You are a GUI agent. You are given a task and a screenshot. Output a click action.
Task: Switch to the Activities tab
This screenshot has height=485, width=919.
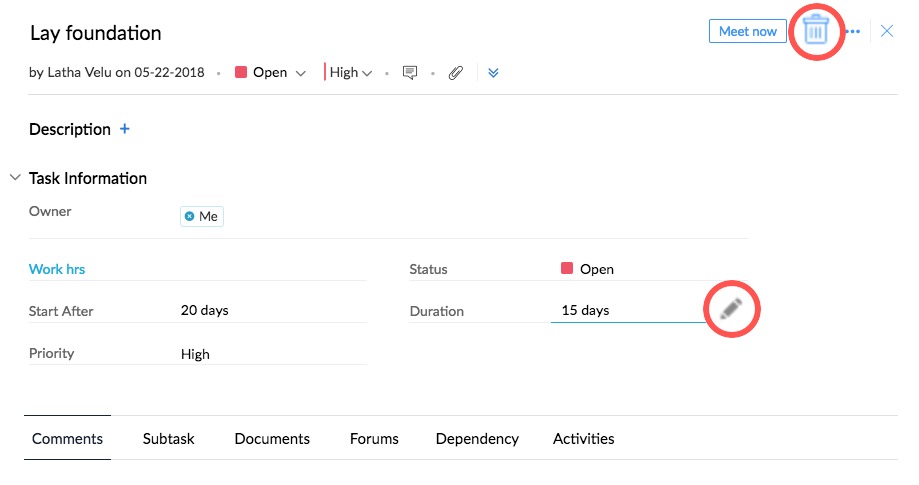[x=583, y=438]
